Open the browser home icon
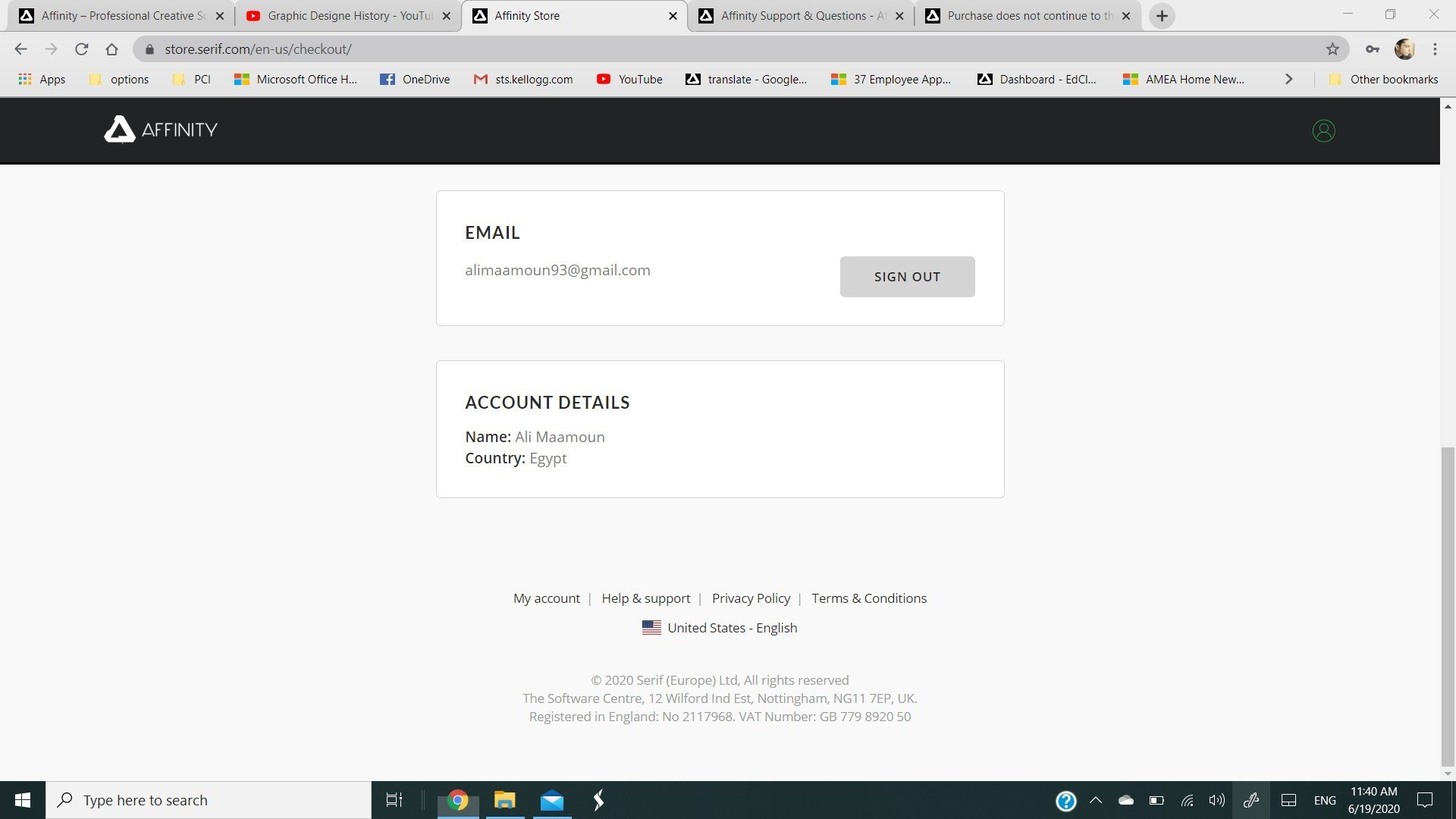 coord(112,49)
